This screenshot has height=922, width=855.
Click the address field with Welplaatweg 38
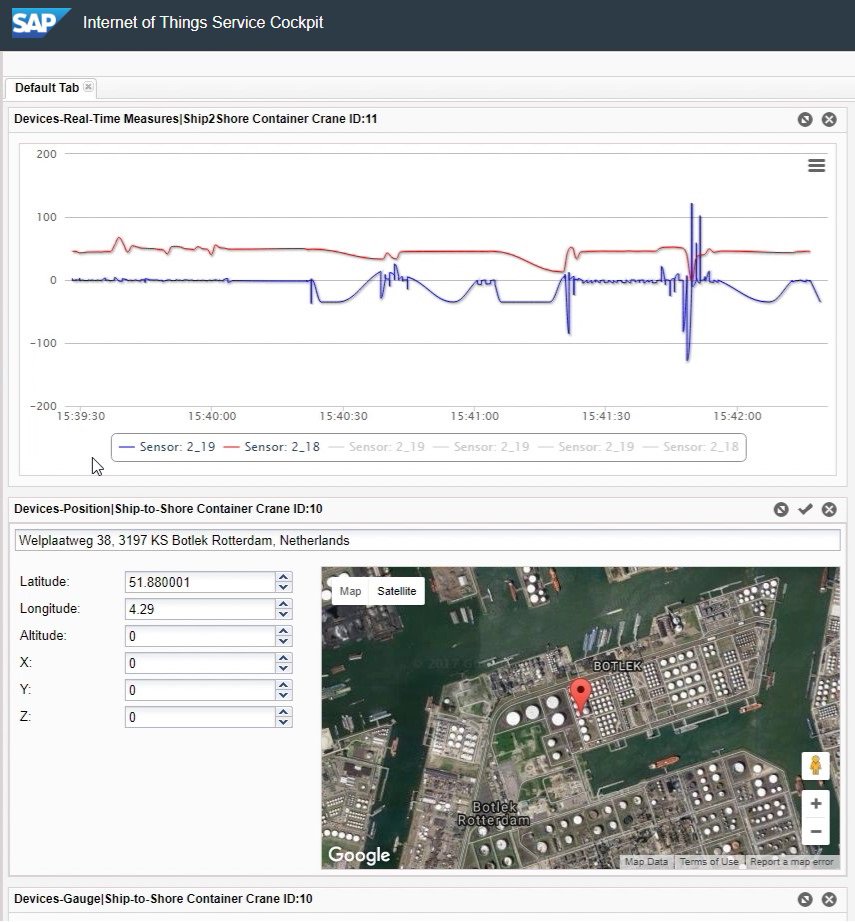pos(428,540)
